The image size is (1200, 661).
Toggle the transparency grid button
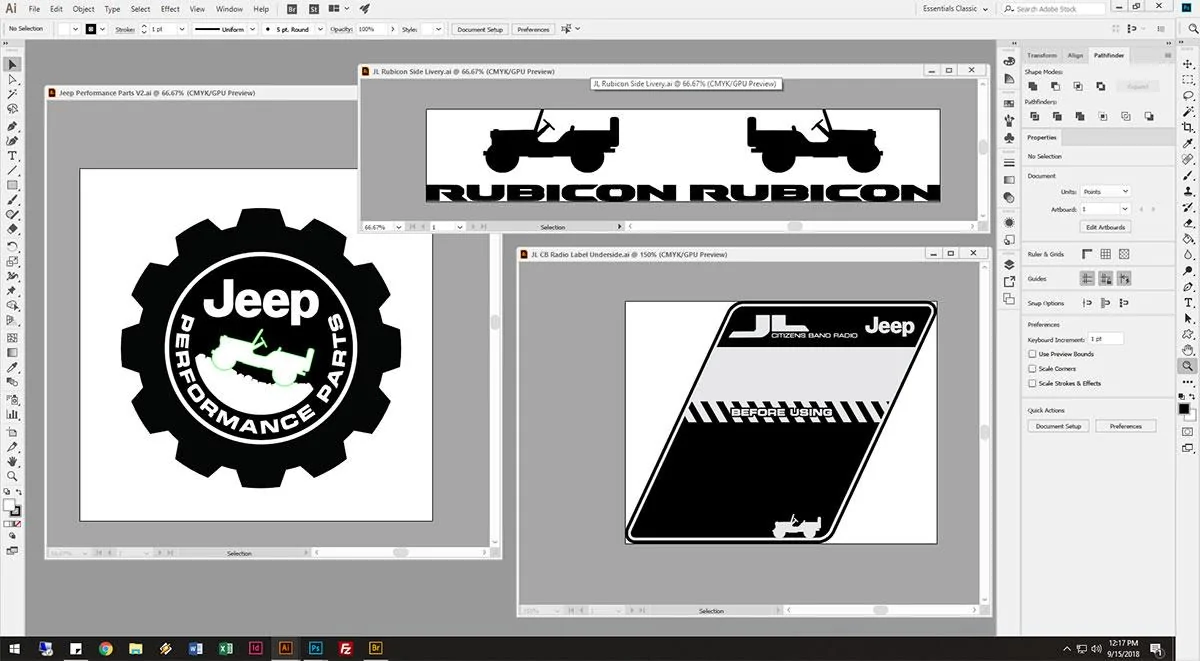[1124, 254]
